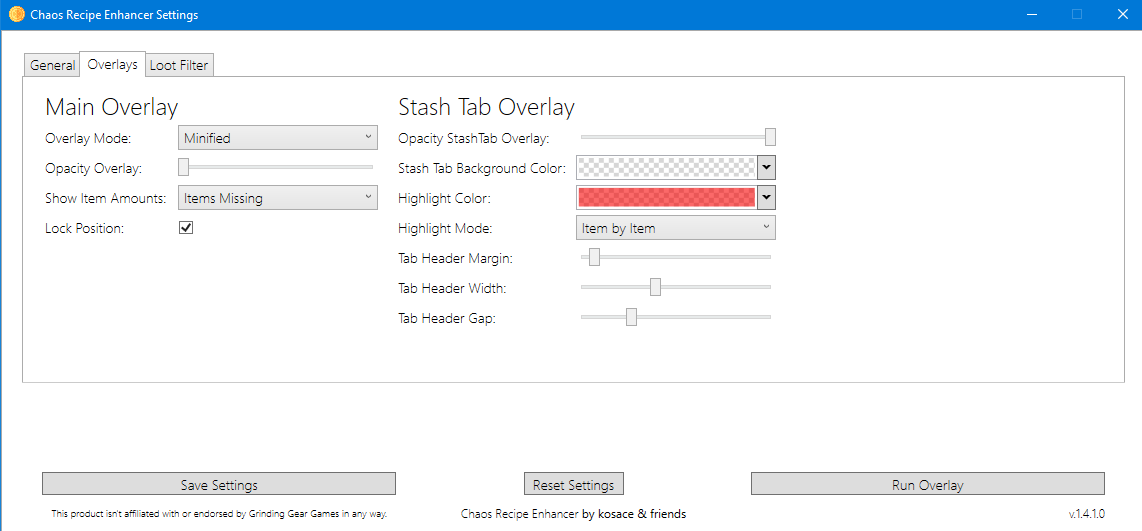
Task: Open the Show Item Amounts dropdown
Action: click(278, 197)
